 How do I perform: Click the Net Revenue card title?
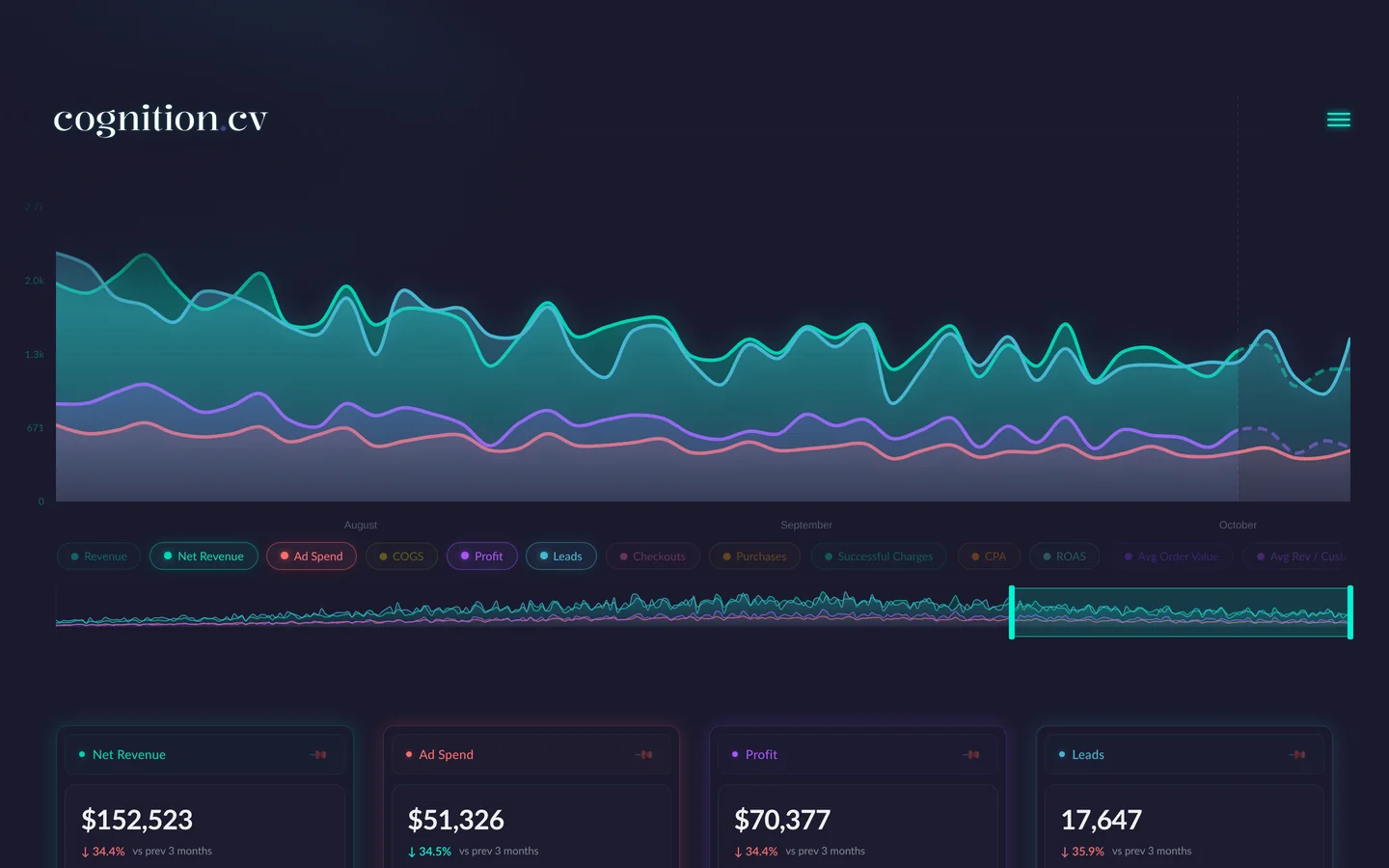point(129,755)
